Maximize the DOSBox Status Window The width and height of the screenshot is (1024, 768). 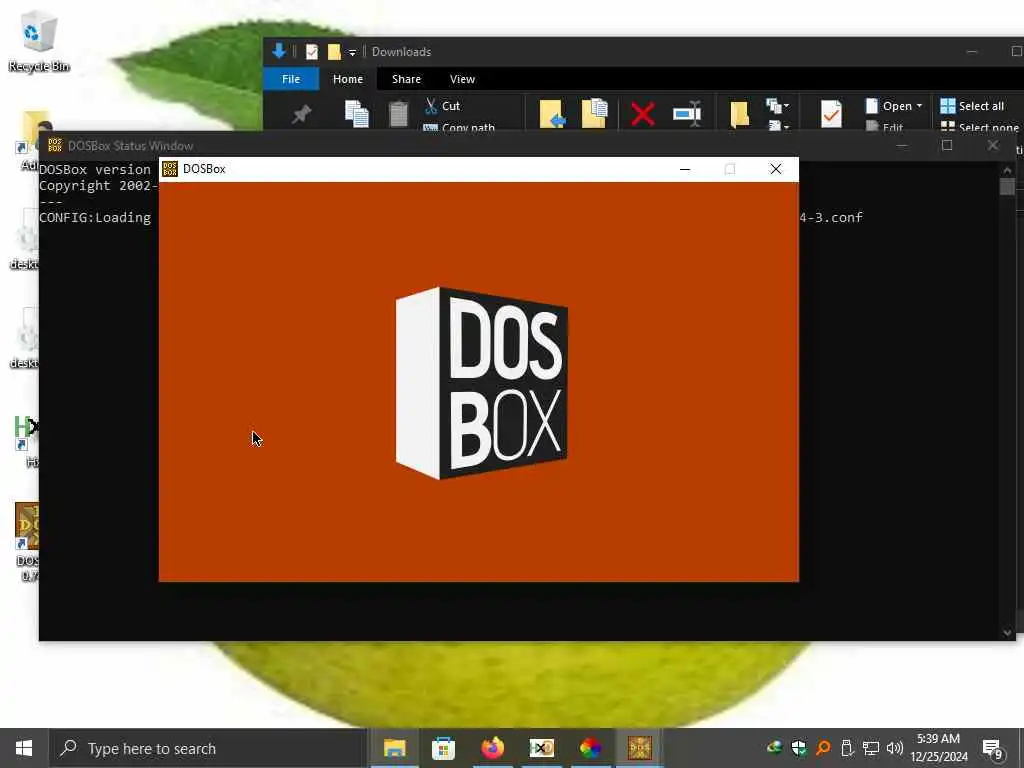tap(947, 146)
